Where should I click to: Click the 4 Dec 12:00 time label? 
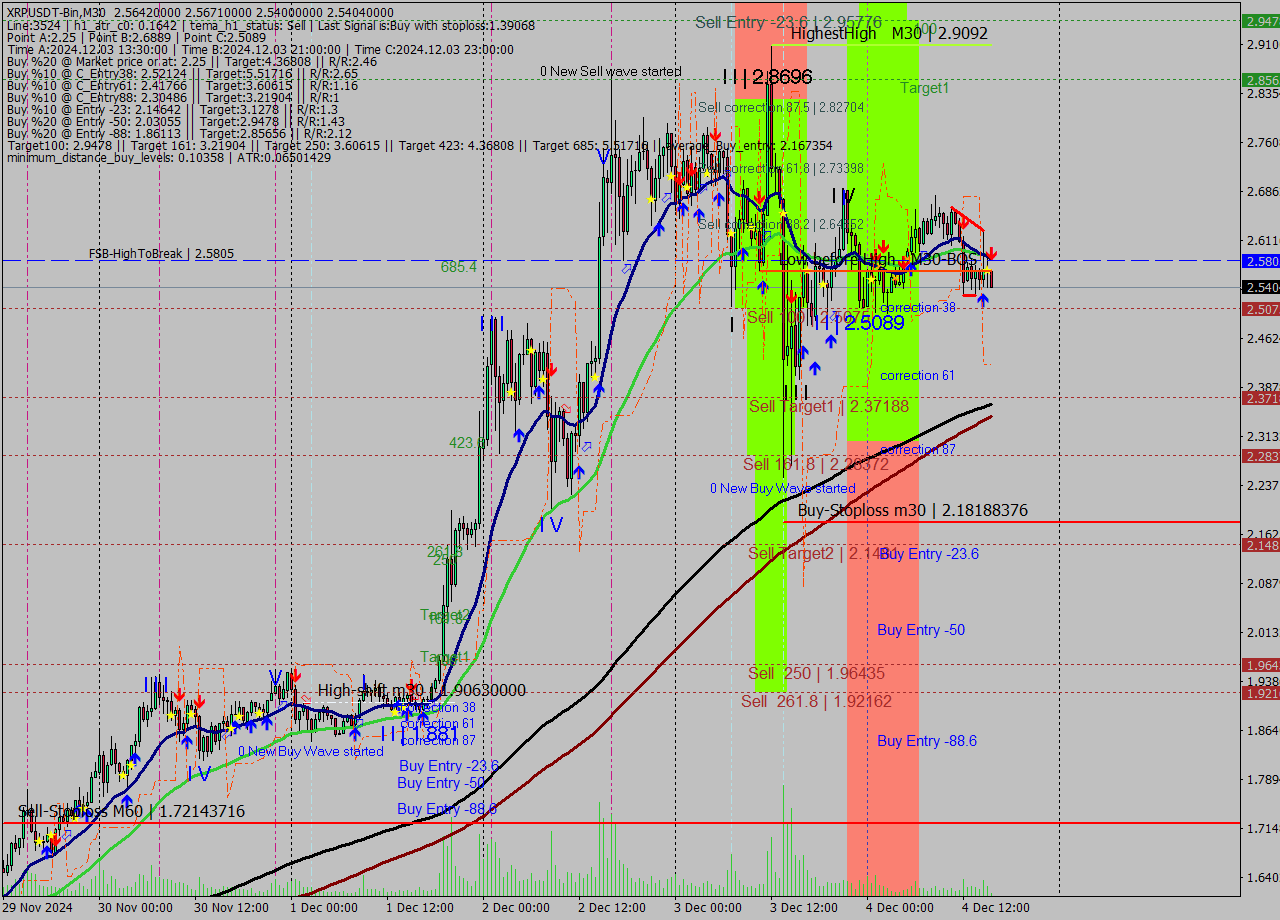(x=995, y=908)
